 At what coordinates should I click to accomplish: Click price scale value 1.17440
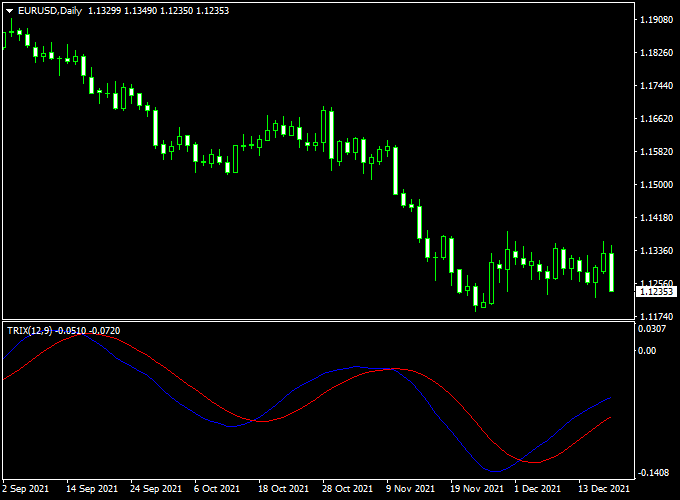[x=656, y=85]
